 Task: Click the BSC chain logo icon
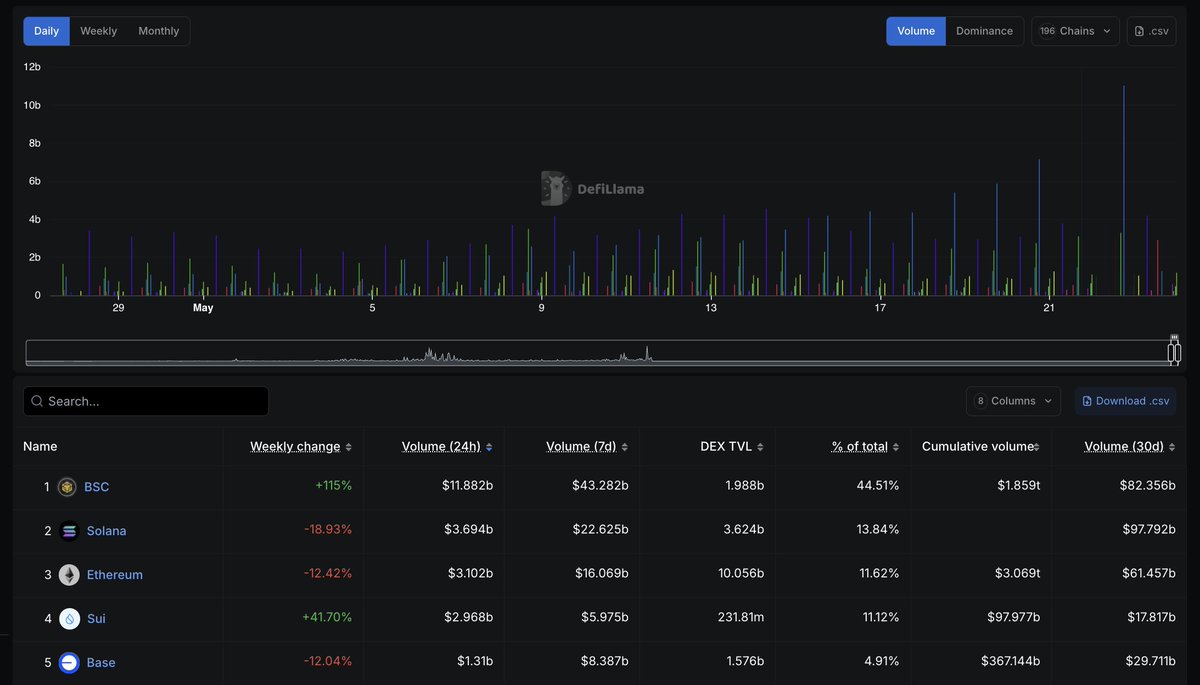point(67,487)
